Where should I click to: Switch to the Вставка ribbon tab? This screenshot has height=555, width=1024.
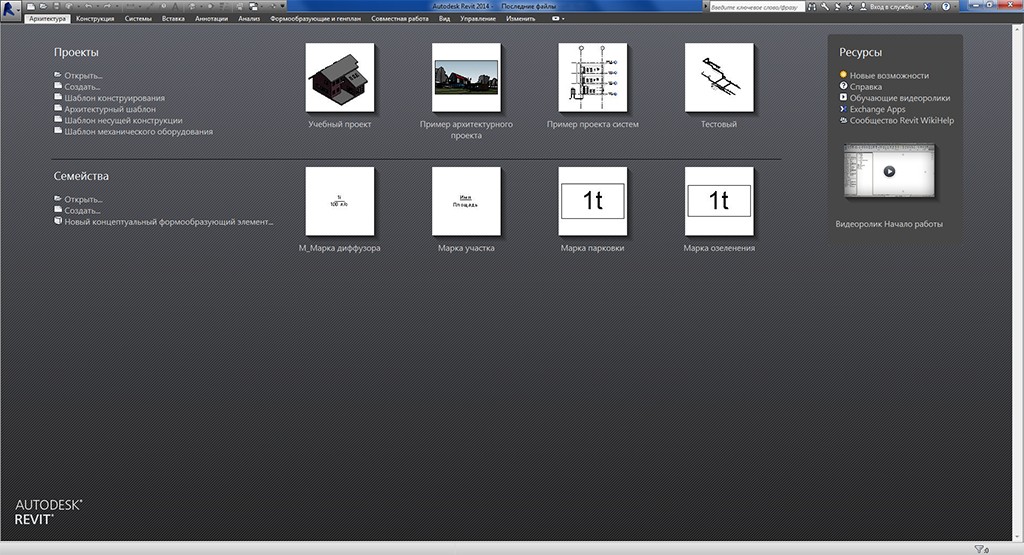pyautogui.click(x=173, y=18)
